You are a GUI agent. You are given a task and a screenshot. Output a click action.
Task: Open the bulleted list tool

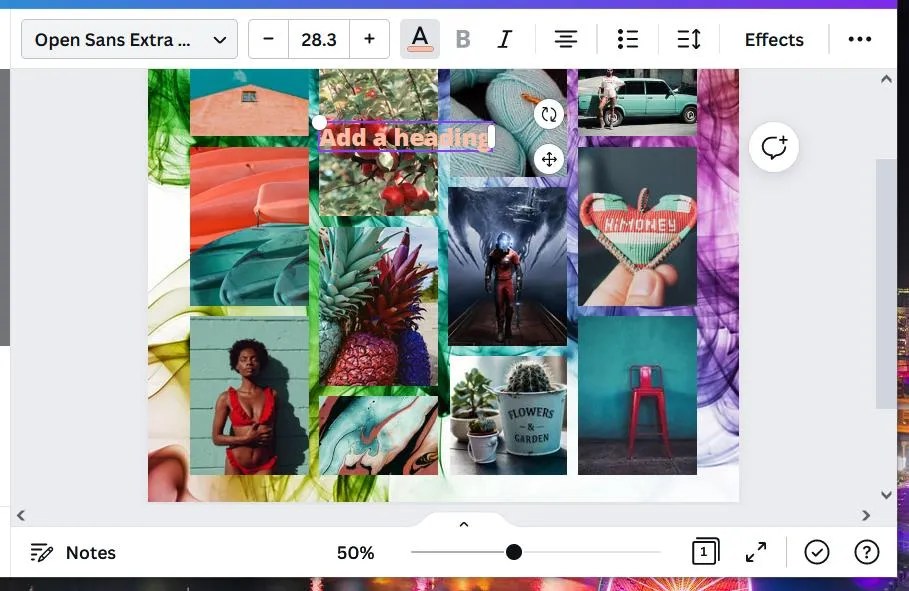coord(628,39)
